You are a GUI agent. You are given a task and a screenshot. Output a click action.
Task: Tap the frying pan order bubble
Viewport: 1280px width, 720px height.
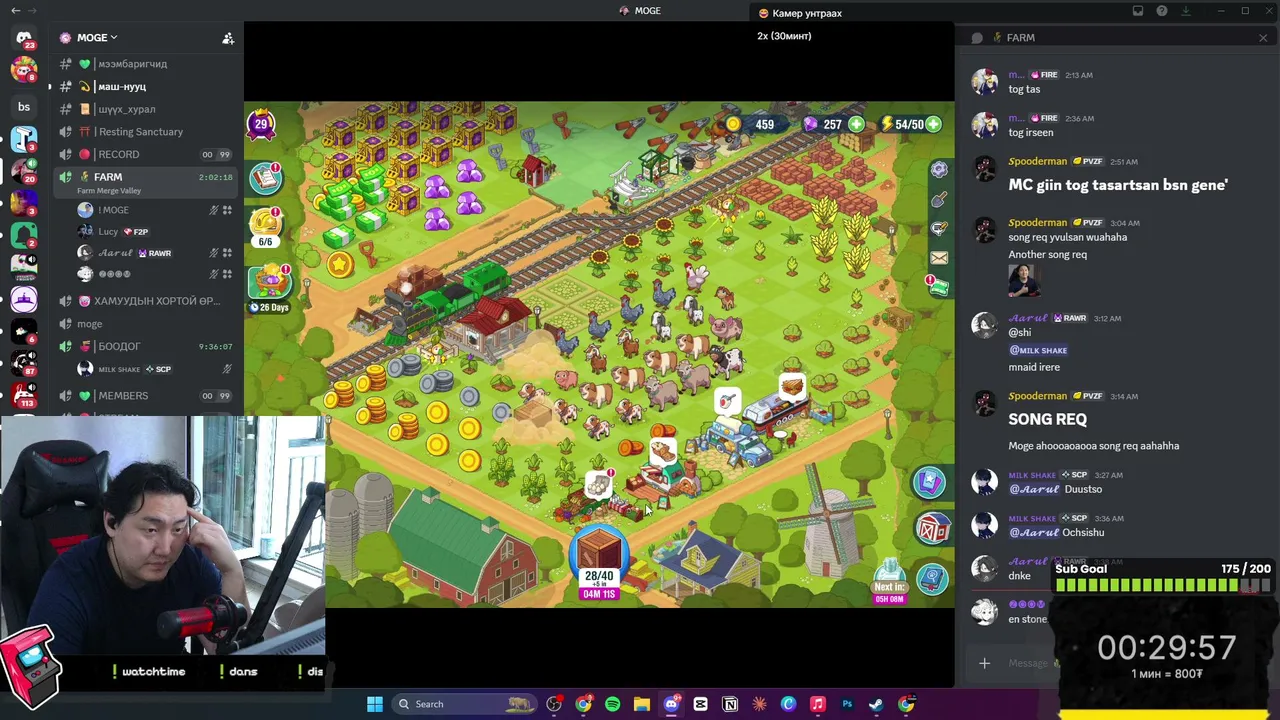pyautogui.click(x=727, y=403)
